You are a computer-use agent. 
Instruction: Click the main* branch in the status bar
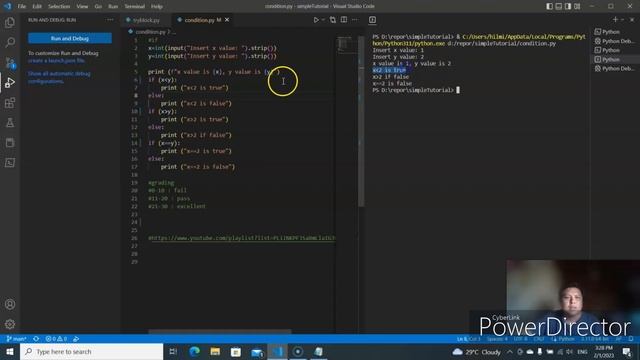(16, 339)
